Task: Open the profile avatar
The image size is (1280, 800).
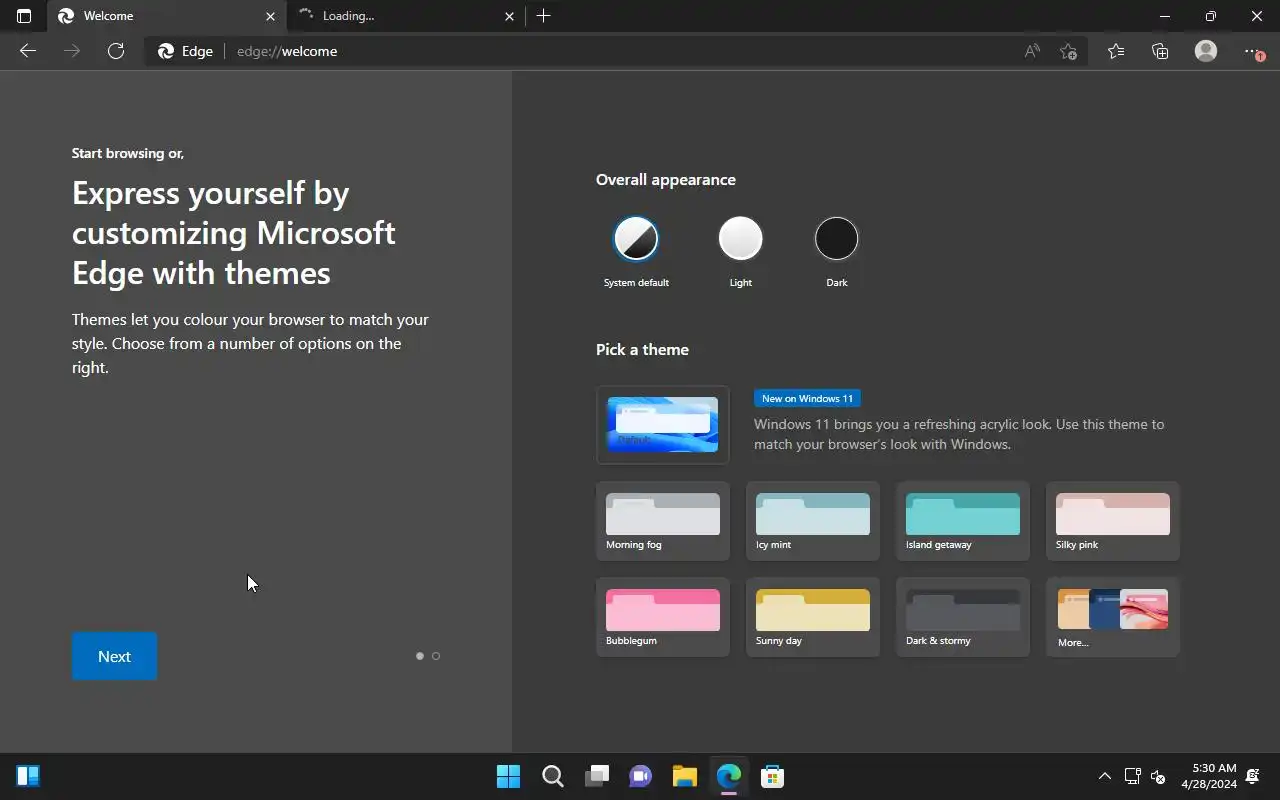Action: point(1206,51)
